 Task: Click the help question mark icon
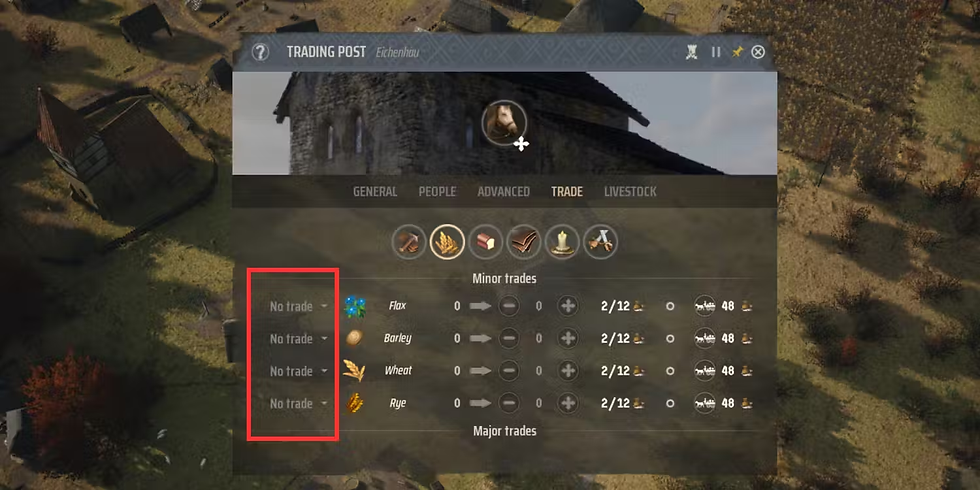pyautogui.click(x=260, y=52)
